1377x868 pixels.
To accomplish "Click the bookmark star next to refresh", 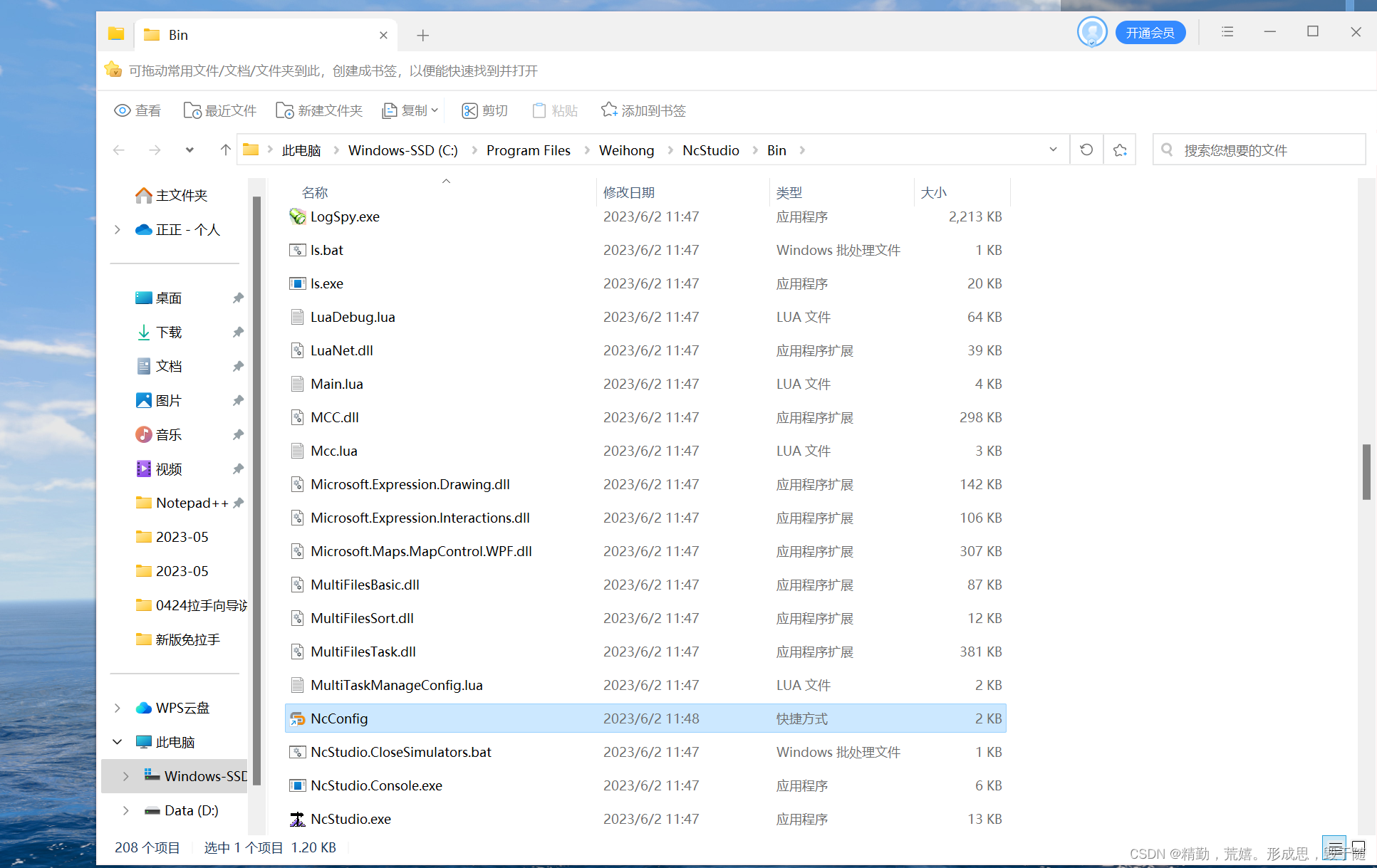I will pos(1120,150).
